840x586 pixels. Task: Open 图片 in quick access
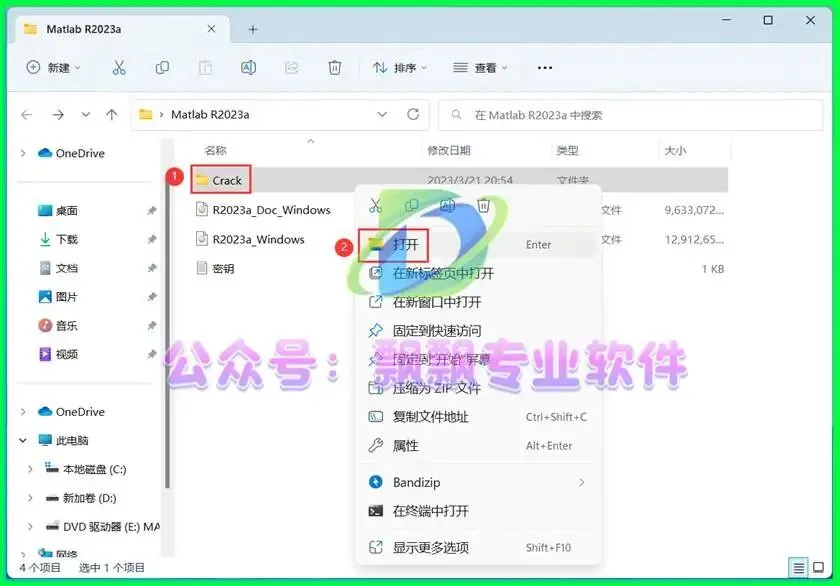point(58,297)
